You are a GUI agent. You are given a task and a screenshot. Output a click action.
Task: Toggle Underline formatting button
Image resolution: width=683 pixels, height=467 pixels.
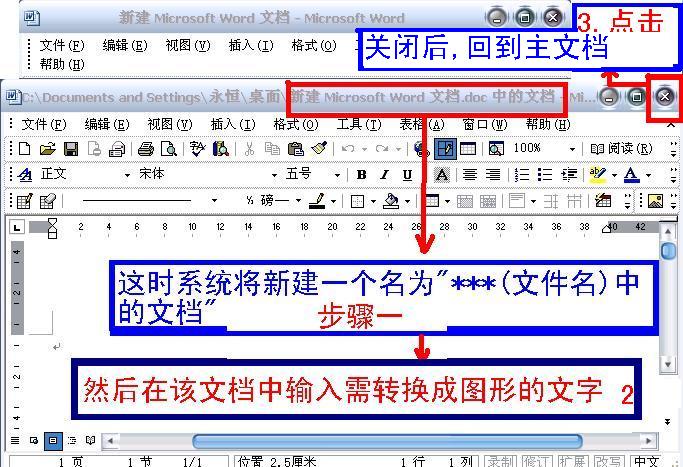(406, 174)
